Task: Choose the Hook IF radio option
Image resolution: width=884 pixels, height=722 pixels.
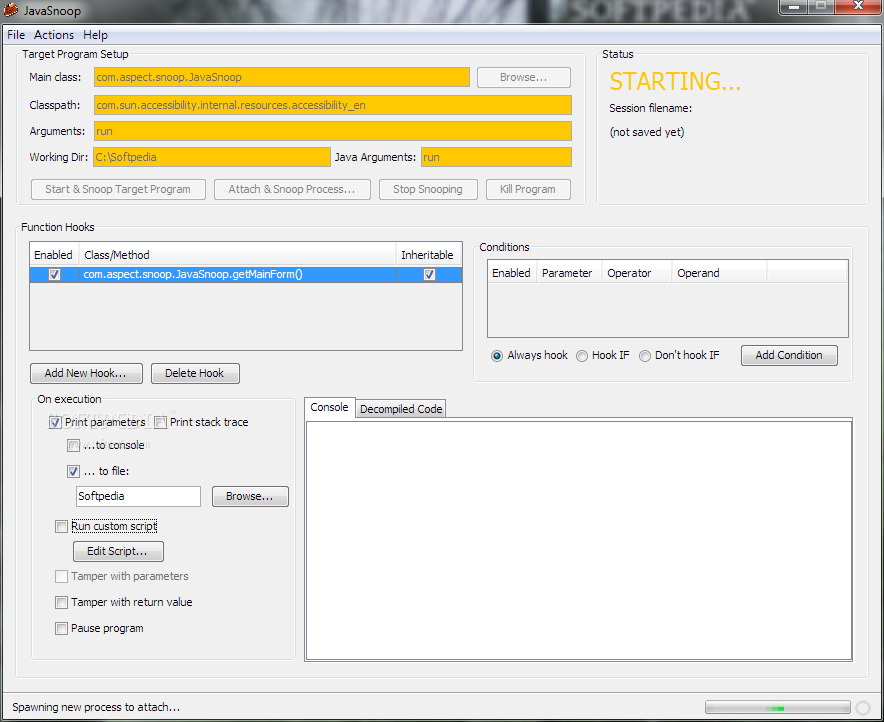Action: pos(582,356)
